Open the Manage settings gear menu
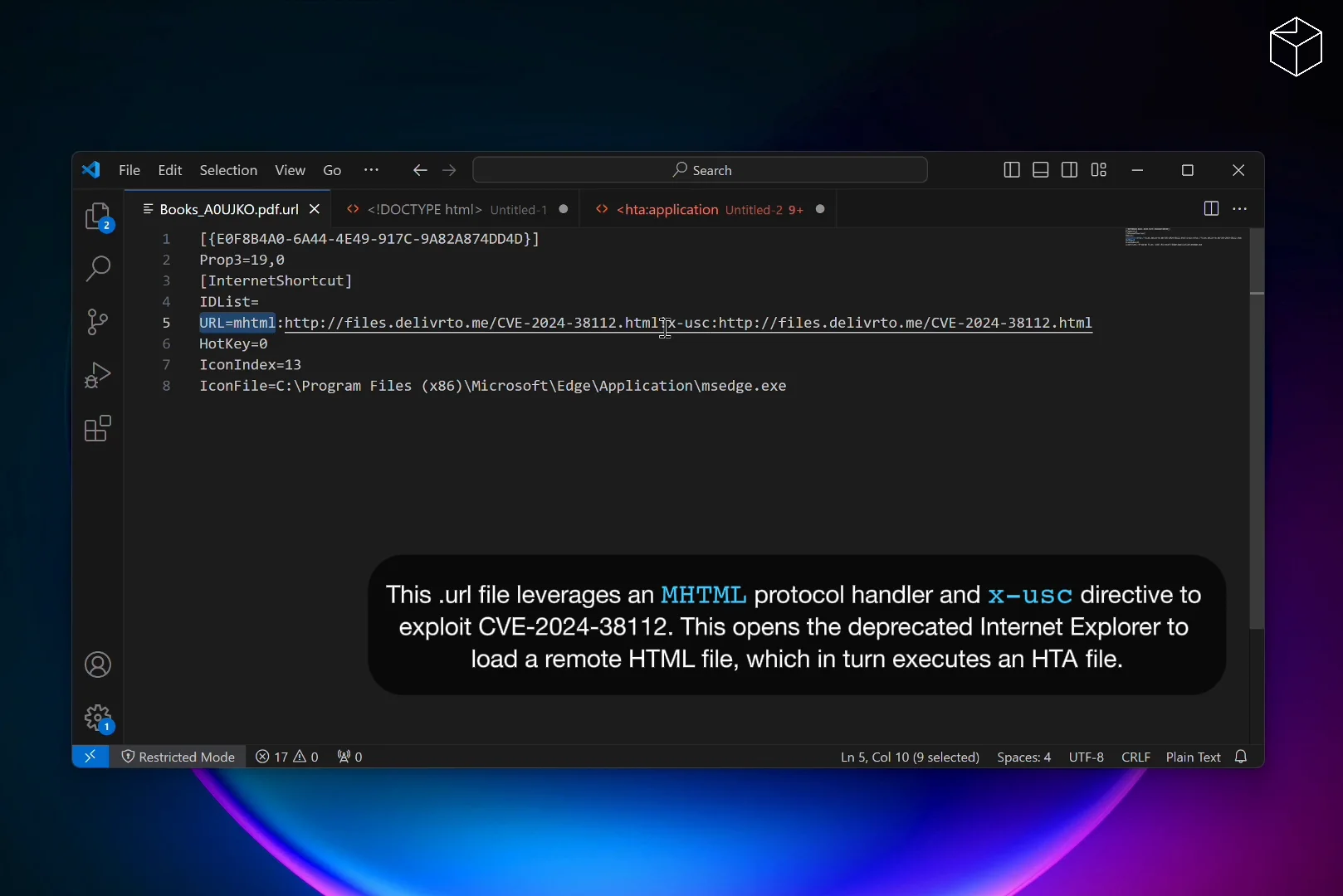Image resolution: width=1343 pixels, height=896 pixels. [97, 718]
